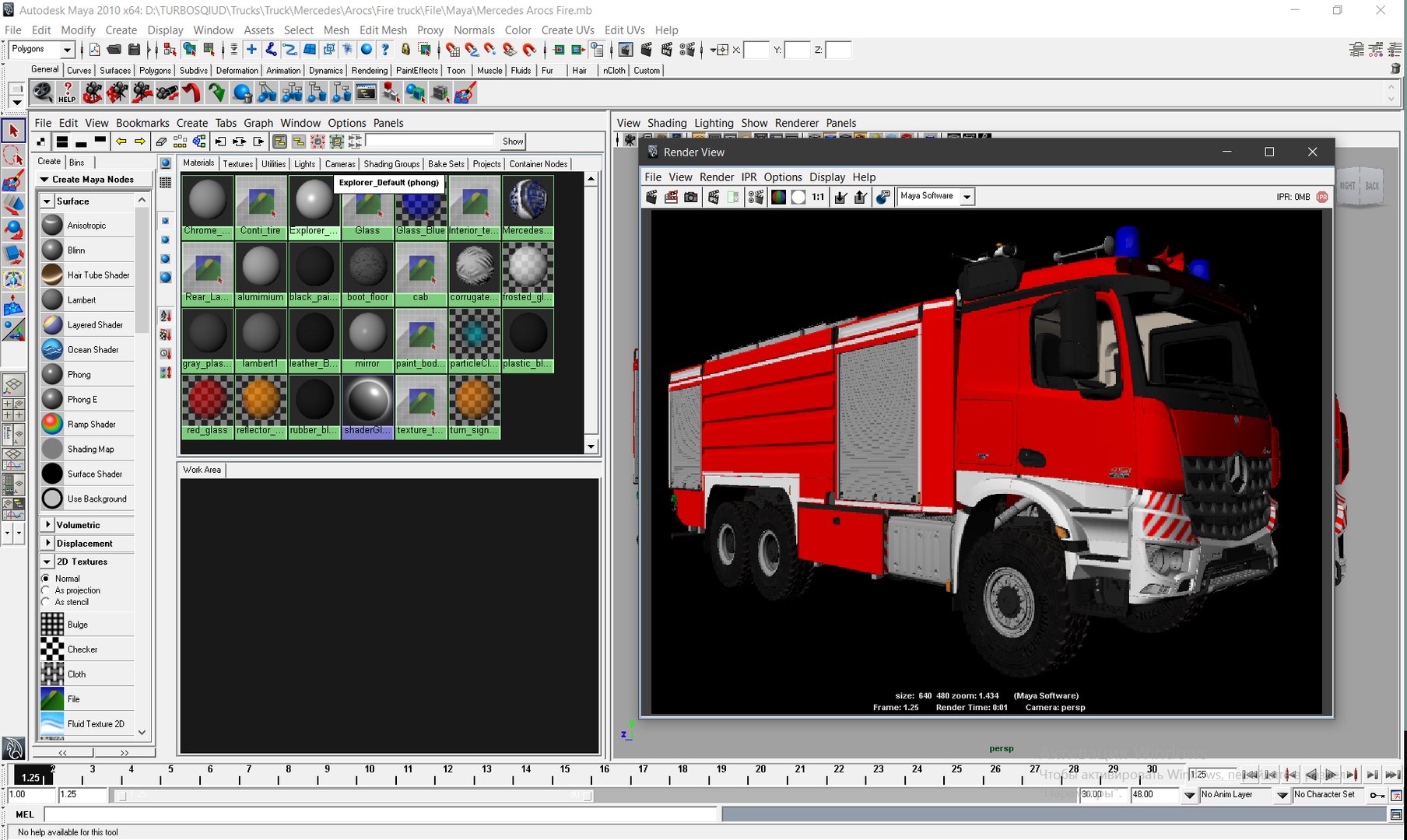Switch to the Rendering shelf tab
Image resolution: width=1407 pixels, height=840 pixels.
[x=370, y=70]
